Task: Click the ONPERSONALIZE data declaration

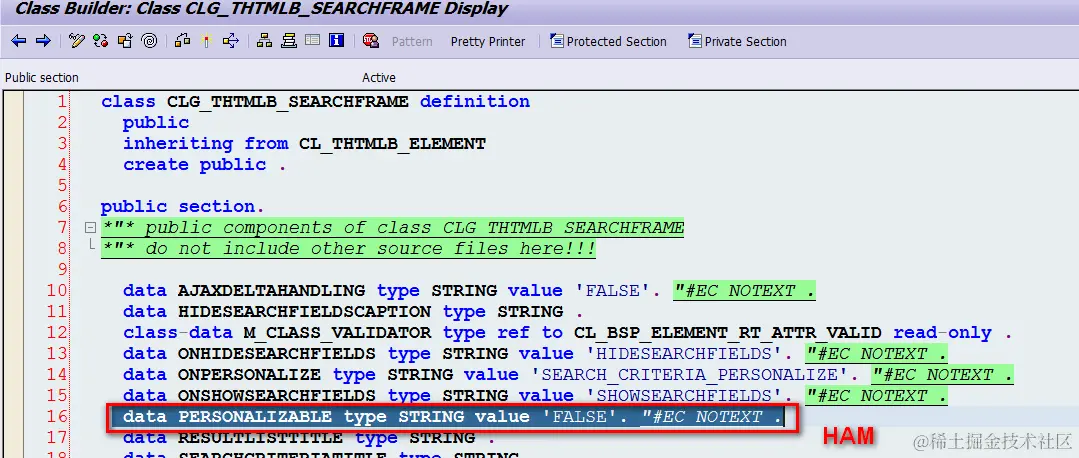Action: 568,375
